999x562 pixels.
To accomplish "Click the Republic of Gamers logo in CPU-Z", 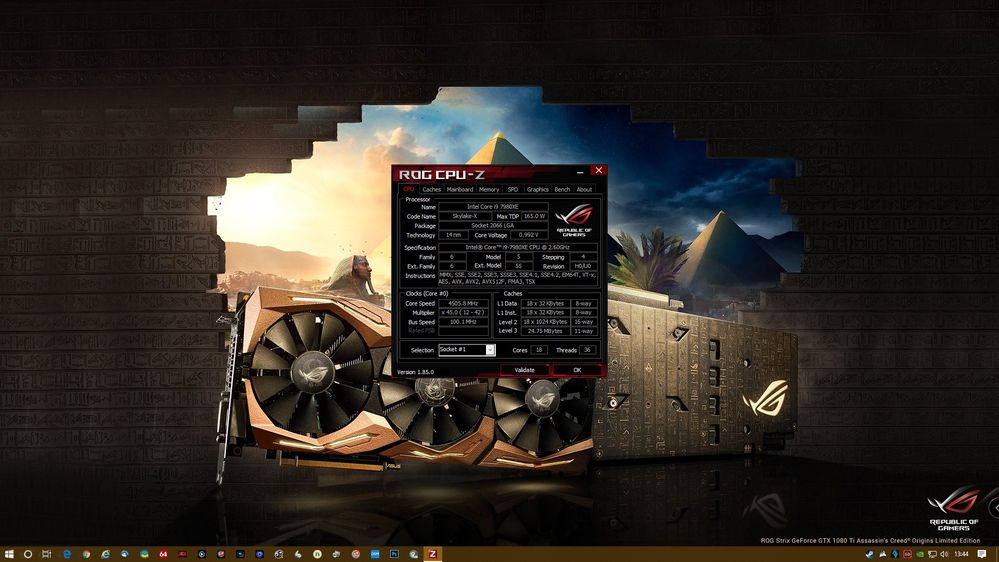I will [574, 220].
